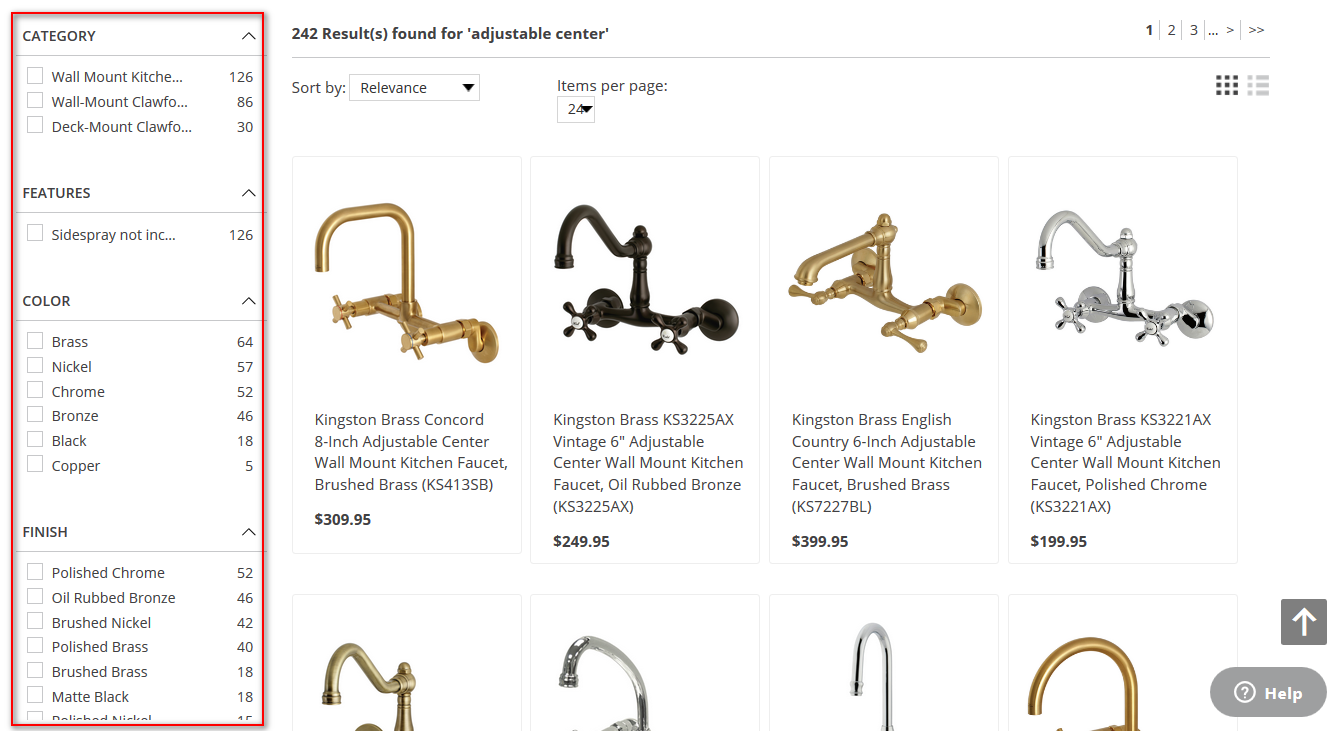
Task: Switch to grid view layout
Action: (1227, 86)
